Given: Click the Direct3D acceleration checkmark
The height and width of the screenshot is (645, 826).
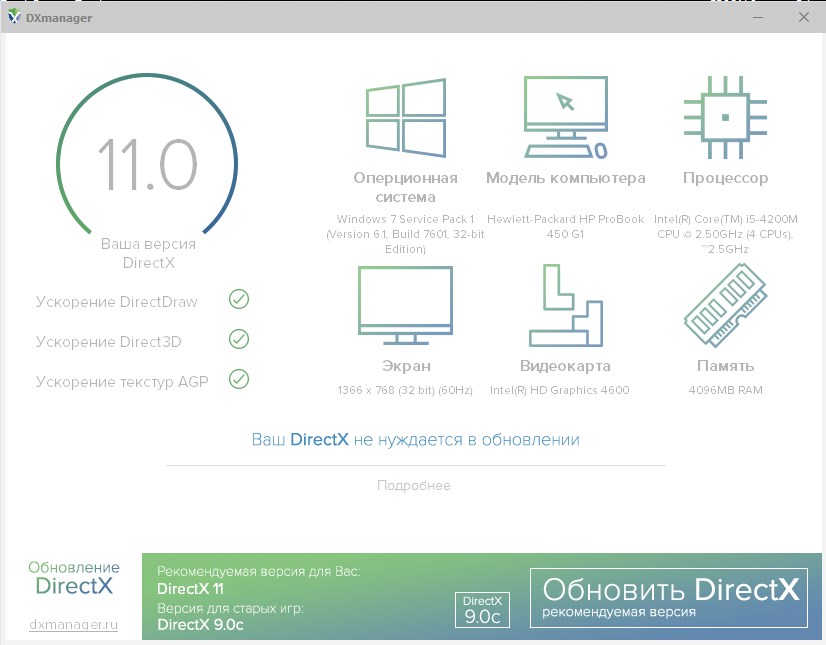Looking at the screenshot, I should (x=239, y=339).
